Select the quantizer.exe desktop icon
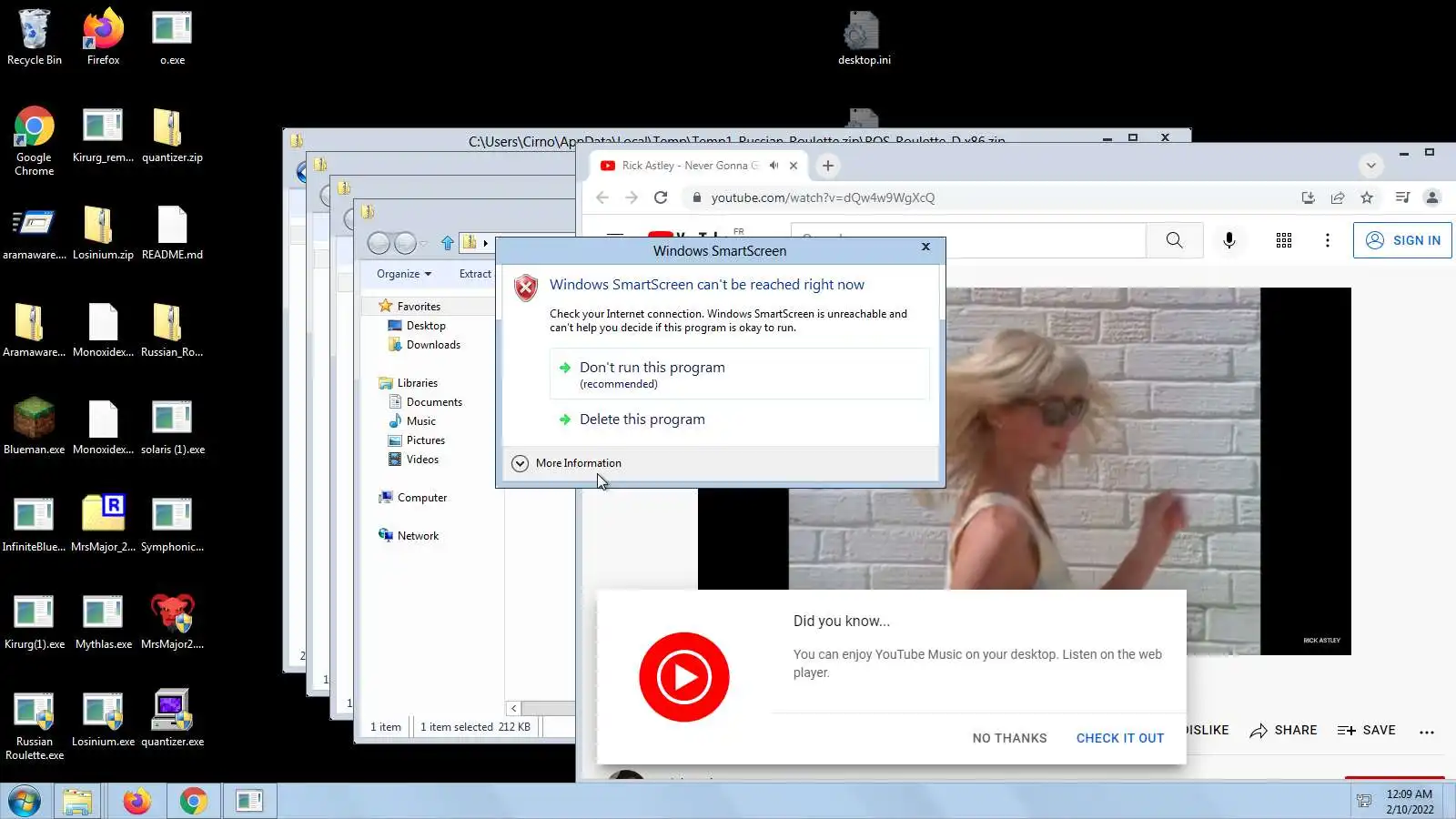This screenshot has width=1456, height=819. pyautogui.click(x=172, y=719)
